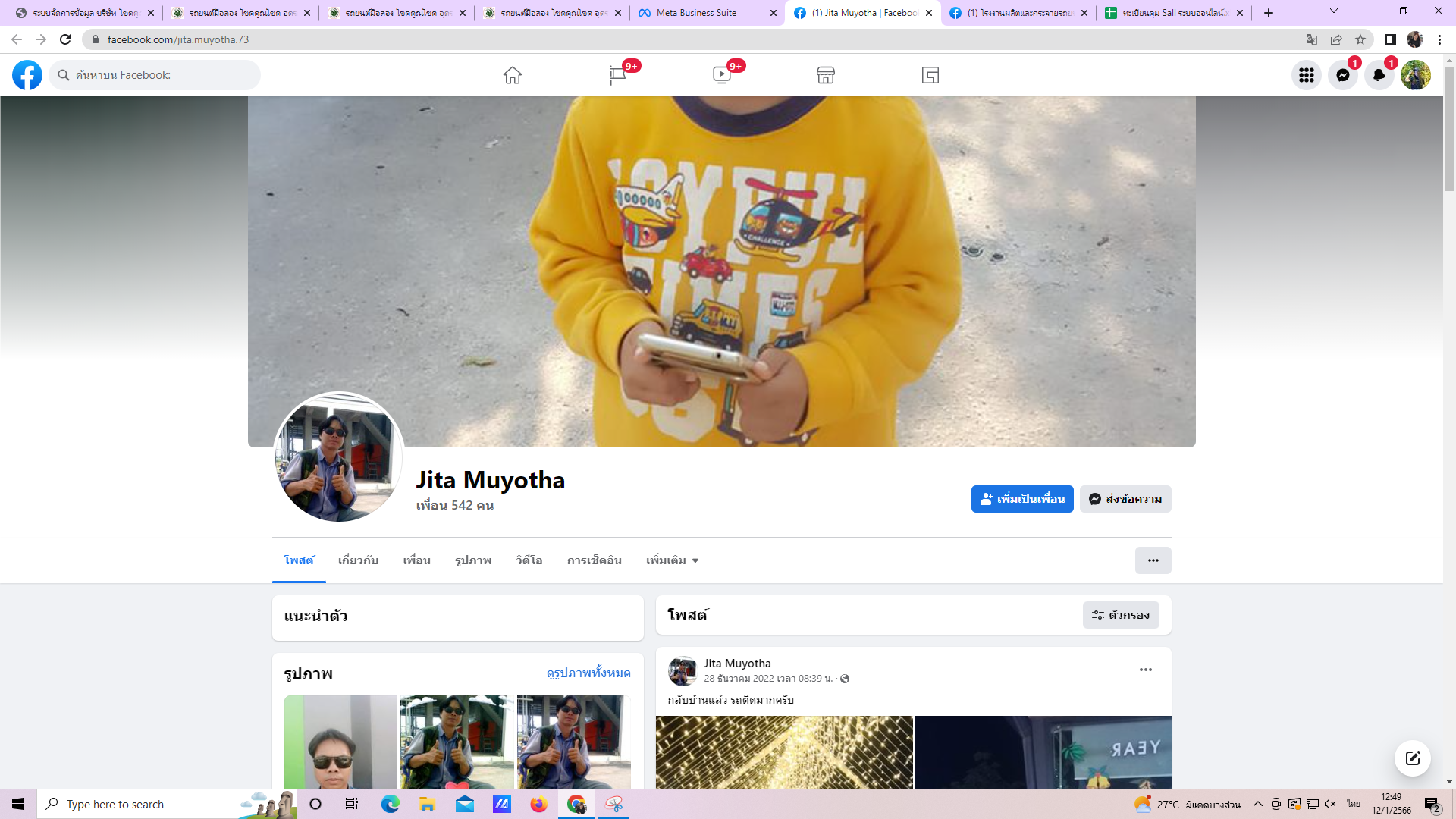
Task: Open Facebook Home feed icon
Action: point(513,75)
